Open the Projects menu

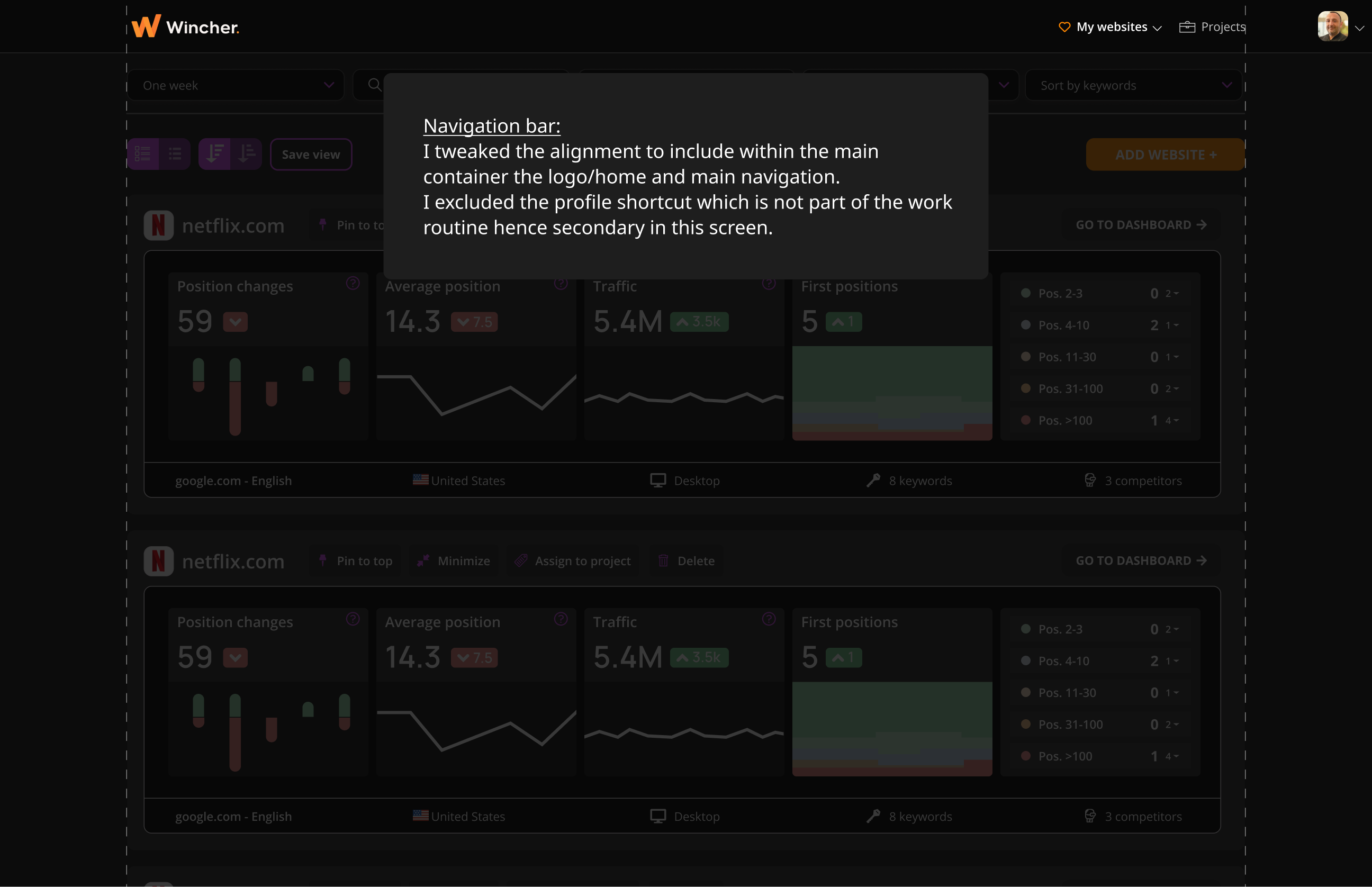pyautogui.click(x=1212, y=26)
